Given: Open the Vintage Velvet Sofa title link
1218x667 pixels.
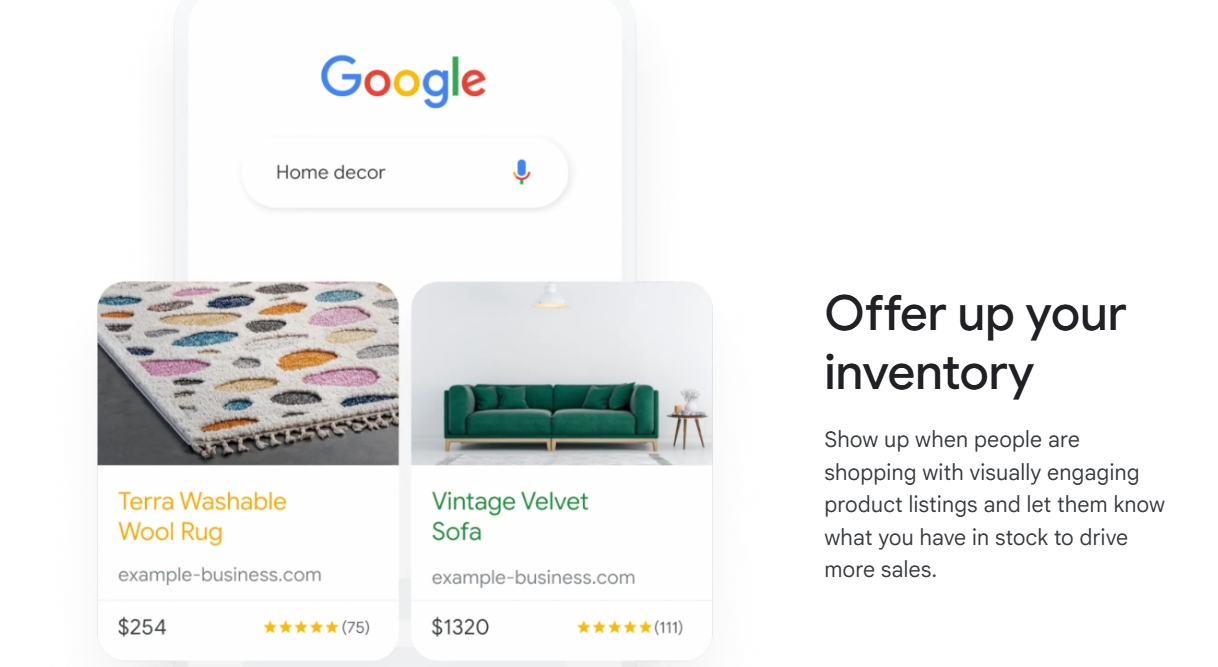Looking at the screenshot, I should pyautogui.click(x=510, y=516).
